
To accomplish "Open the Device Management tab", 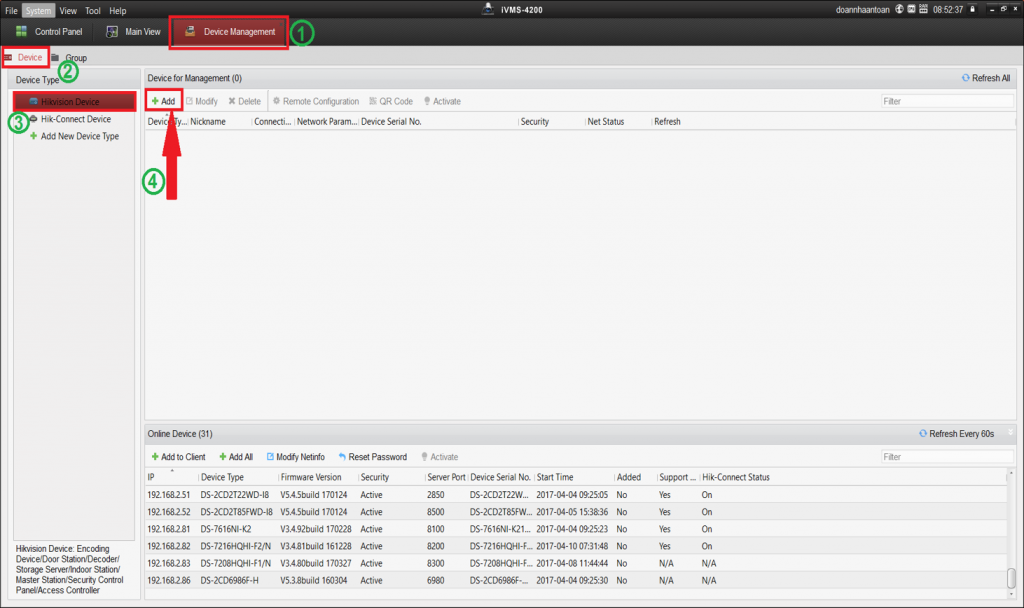I will click(x=229, y=32).
